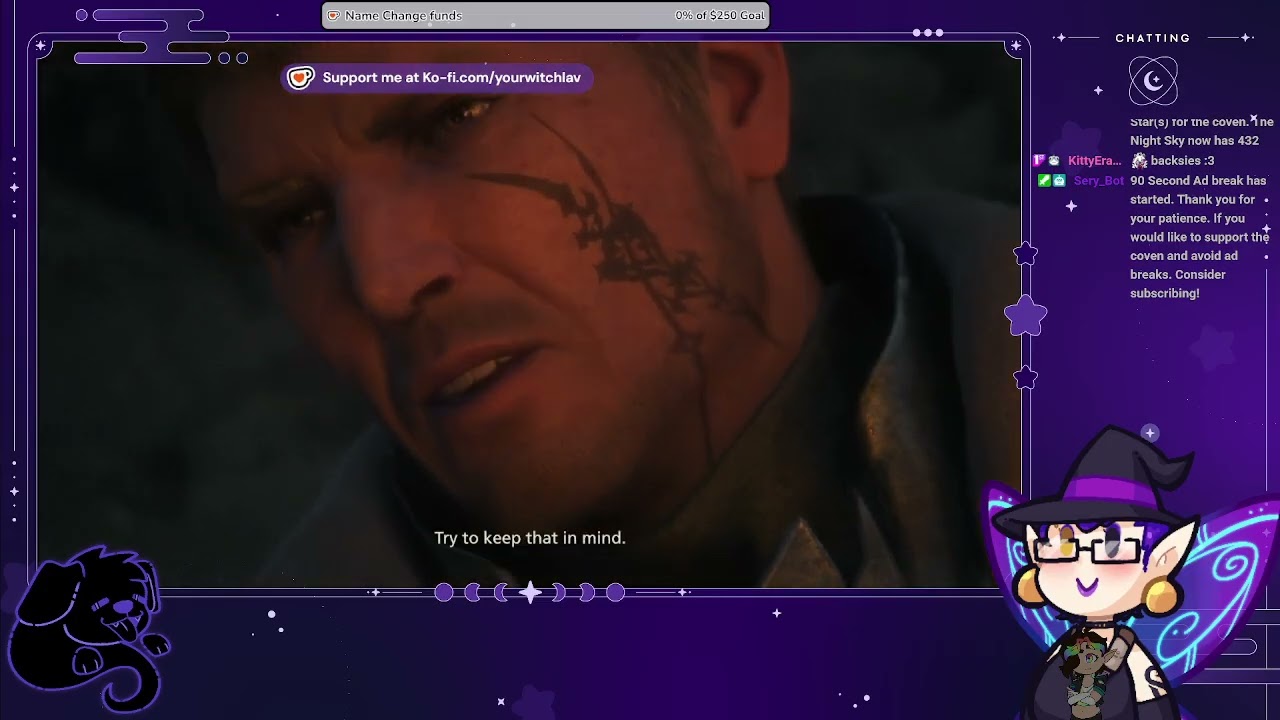Click the 'Night Sky now has 432' chat line

[x=1194, y=141]
